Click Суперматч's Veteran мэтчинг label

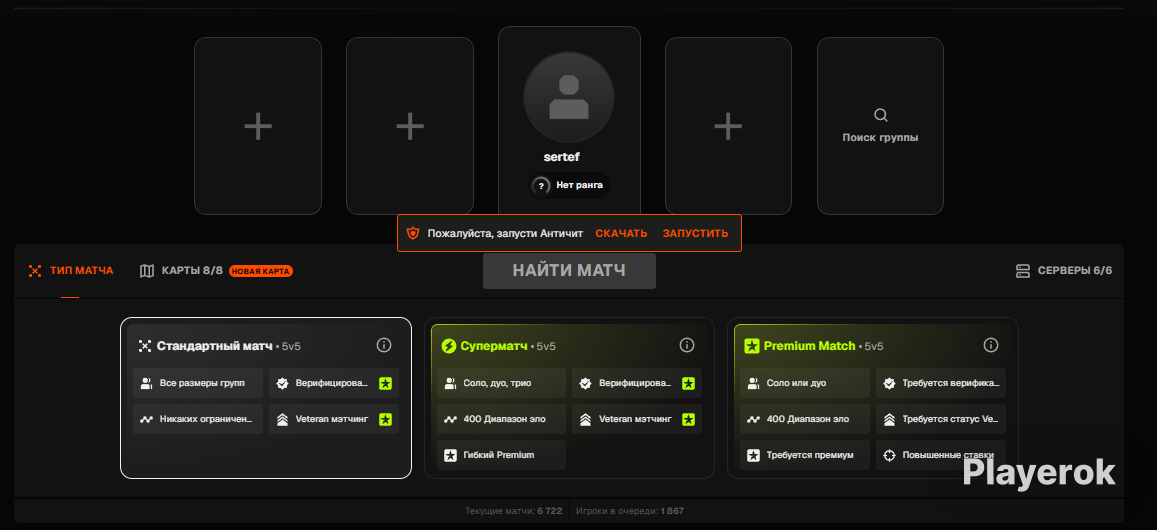(635, 419)
